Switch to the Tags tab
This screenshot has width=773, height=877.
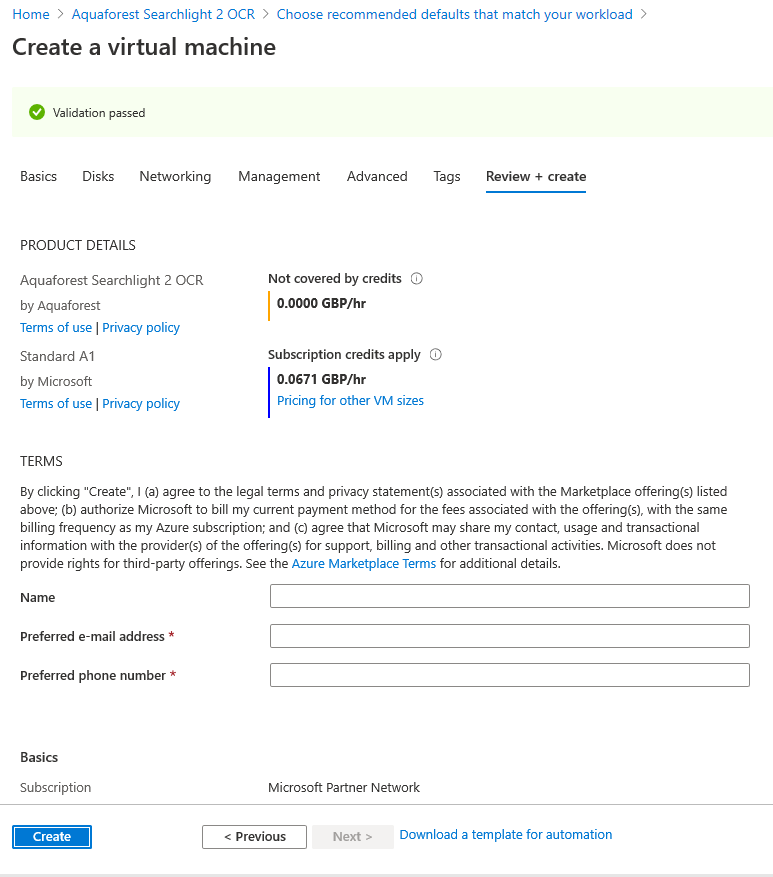click(x=447, y=176)
